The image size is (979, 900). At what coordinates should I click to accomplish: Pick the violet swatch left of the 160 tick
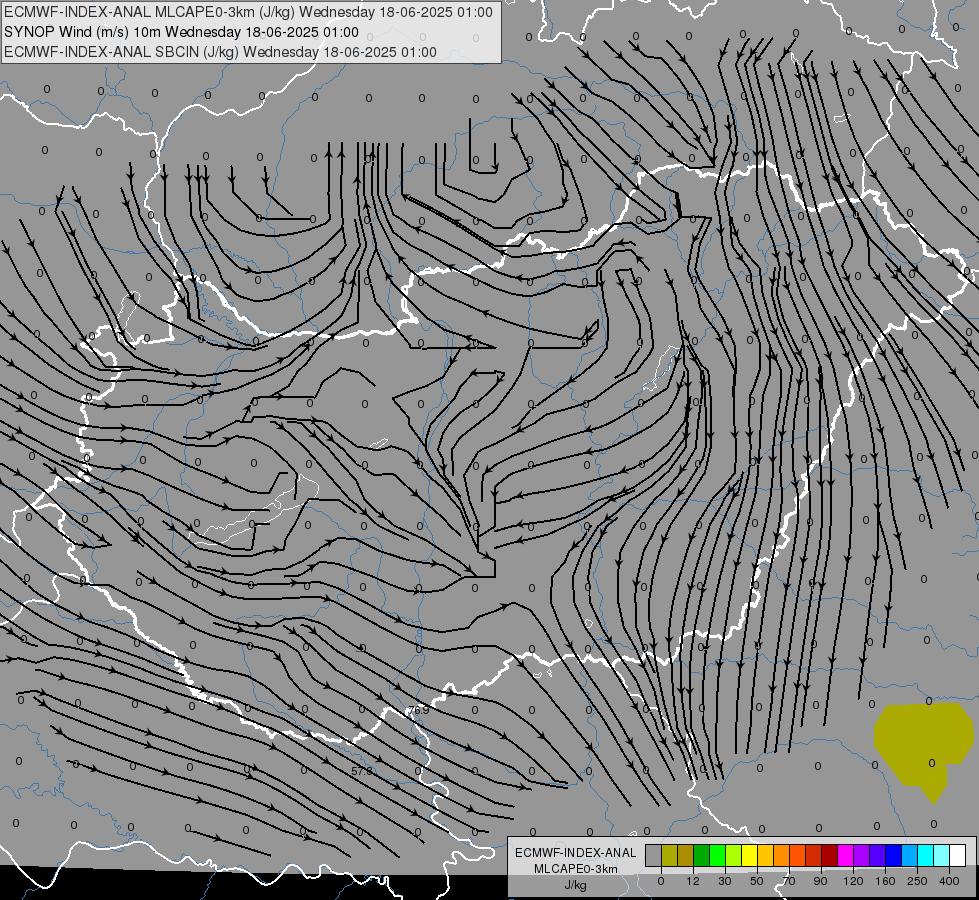point(878,855)
